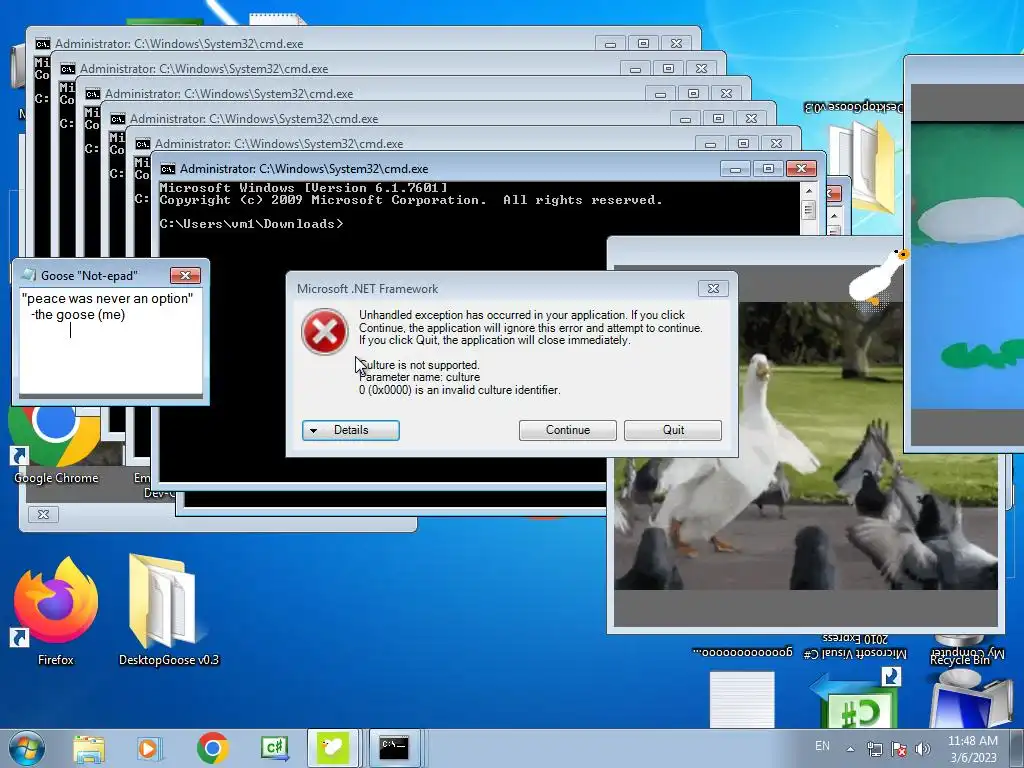Expand Details in the .NET Framework dialog
This screenshot has width=1024, height=768.
pyautogui.click(x=351, y=430)
